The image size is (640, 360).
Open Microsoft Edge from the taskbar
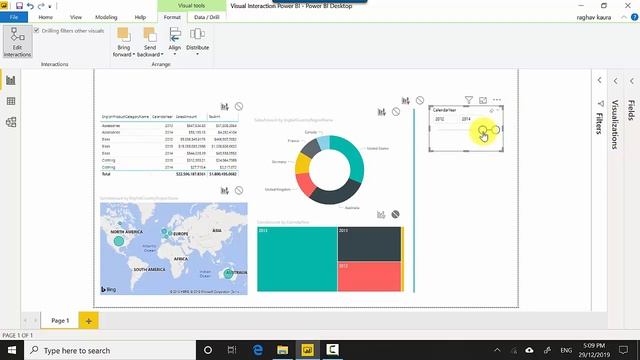point(258,350)
